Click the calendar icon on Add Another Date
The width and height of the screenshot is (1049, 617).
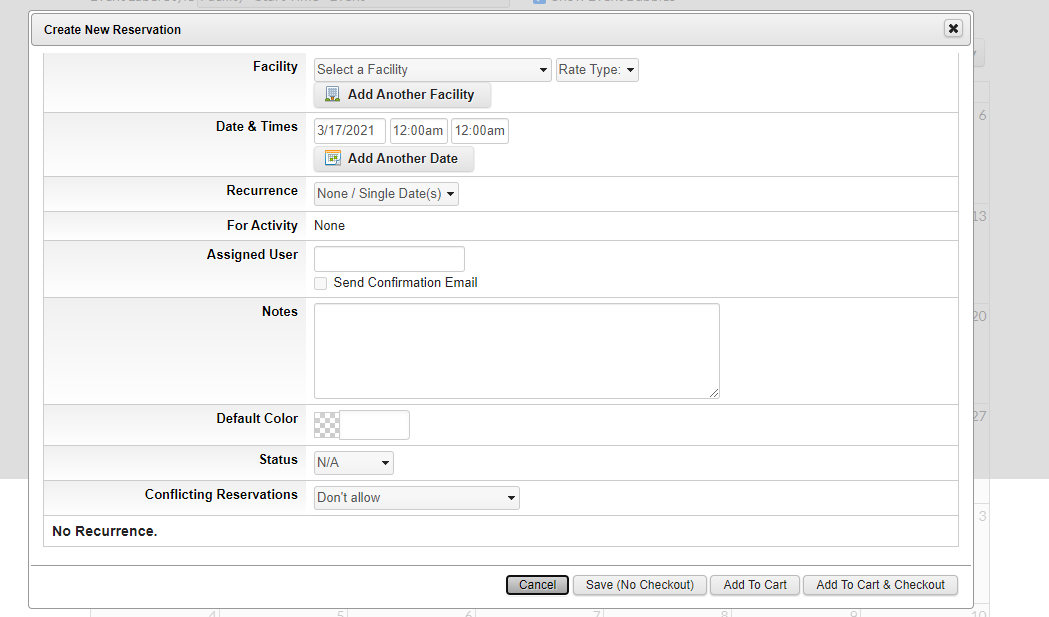click(x=332, y=158)
